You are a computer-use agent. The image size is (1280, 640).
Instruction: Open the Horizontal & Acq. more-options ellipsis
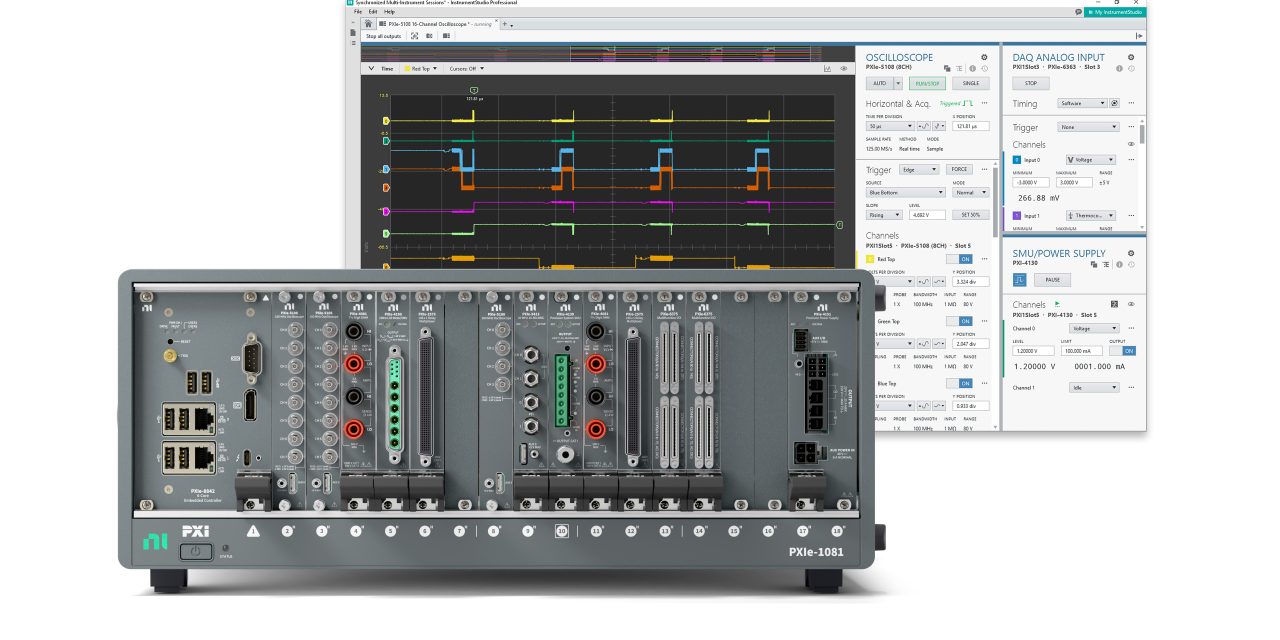coord(984,103)
